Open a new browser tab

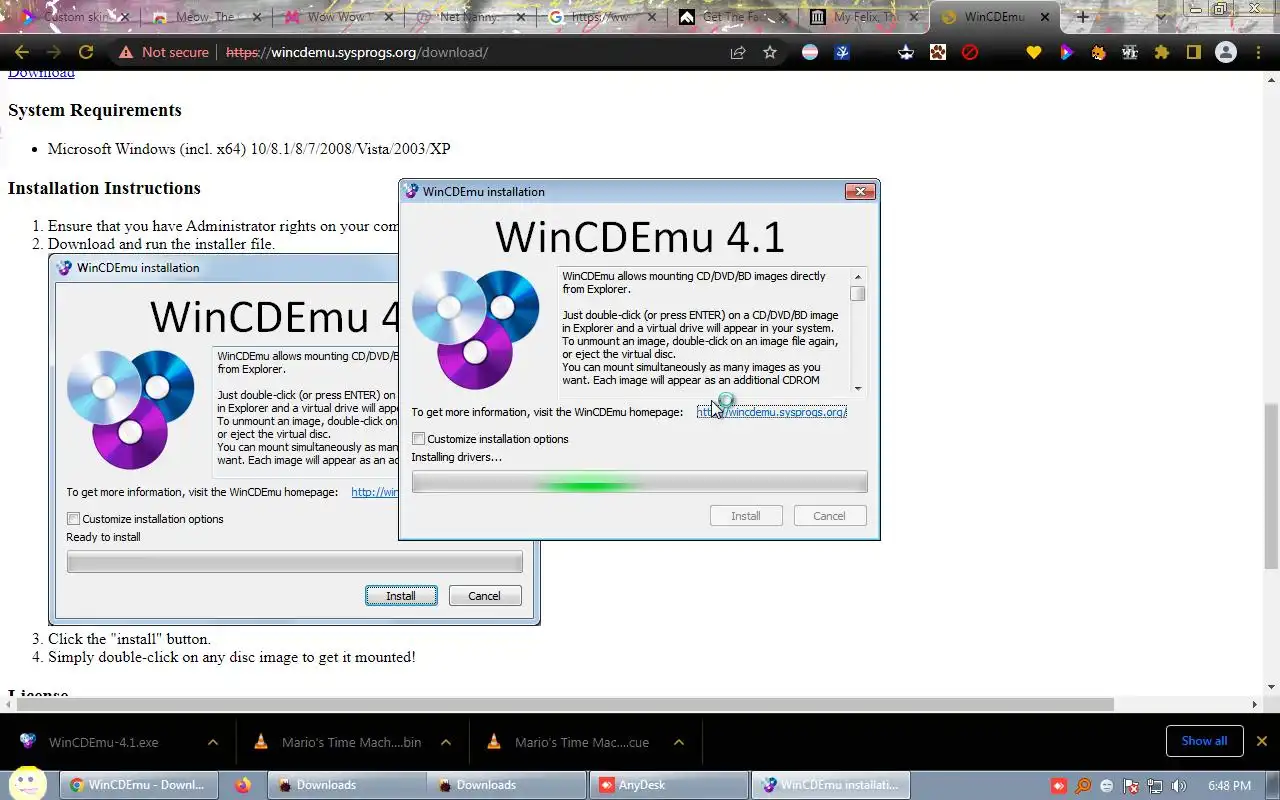[x=1082, y=17]
